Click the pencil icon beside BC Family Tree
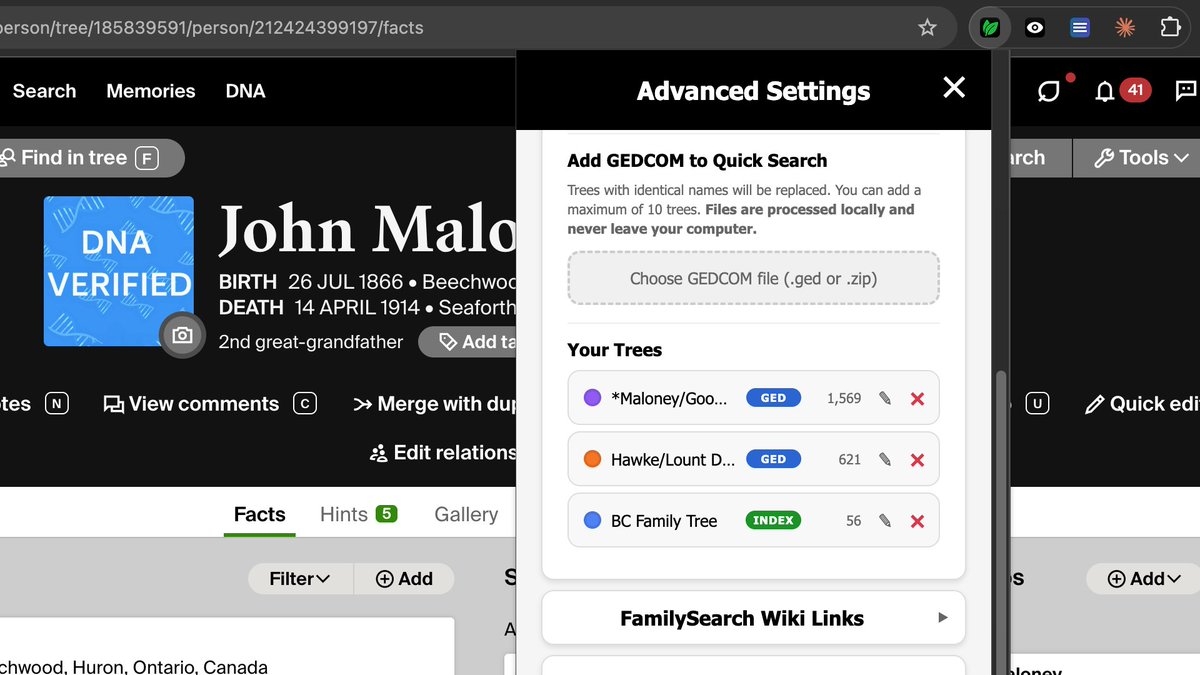Viewport: 1200px width, 675px height. click(x=884, y=520)
